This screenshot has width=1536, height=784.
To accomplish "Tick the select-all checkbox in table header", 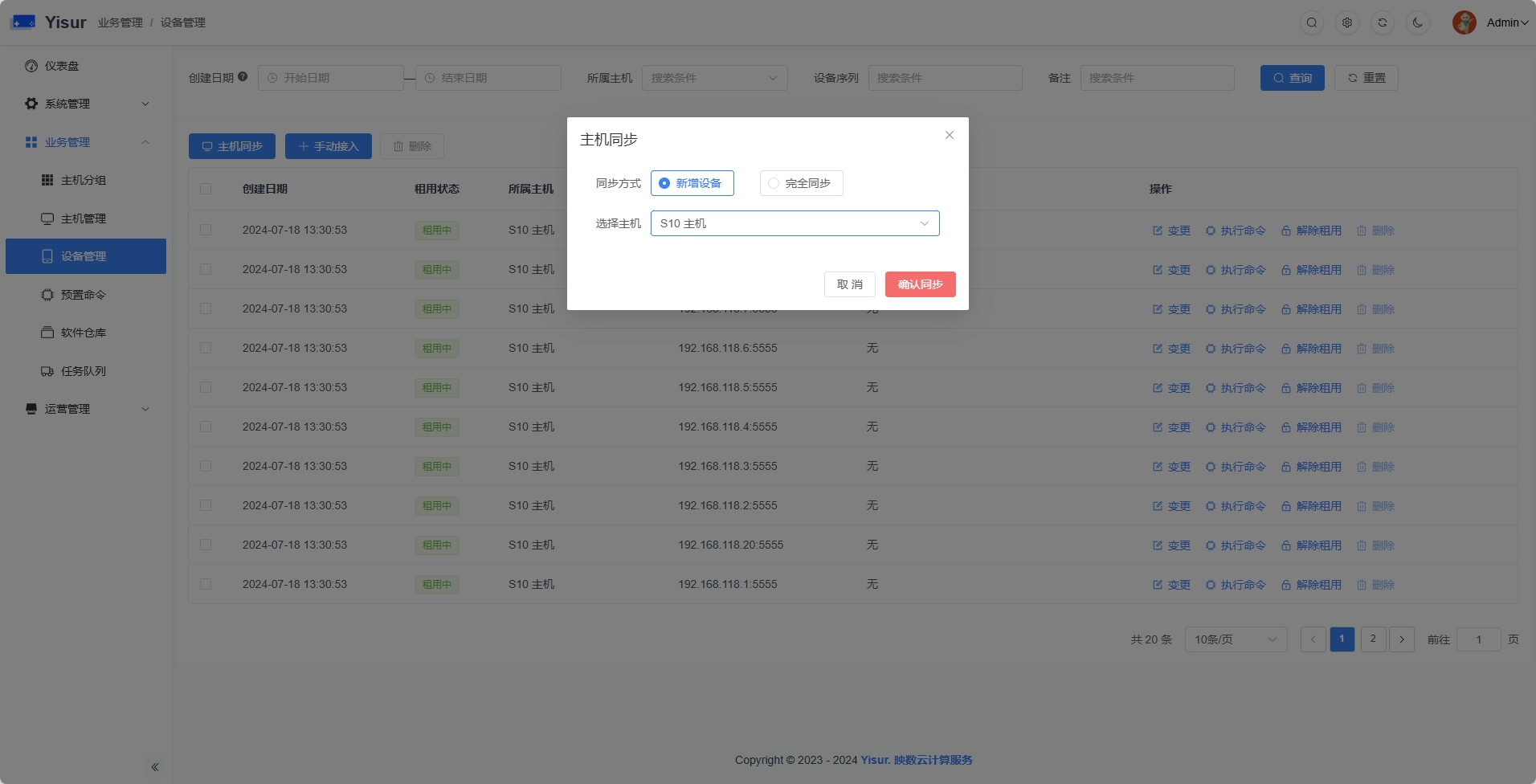I will point(206,189).
